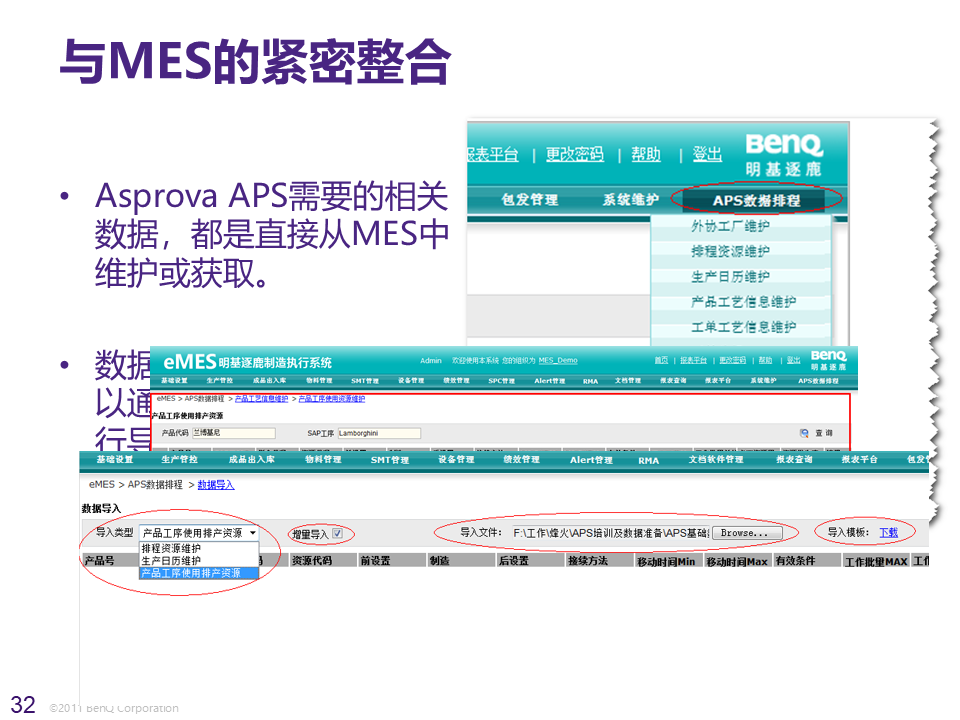This screenshot has width=960, height=720.
Task: Click the 前设置 column header
Action: point(392,560)
